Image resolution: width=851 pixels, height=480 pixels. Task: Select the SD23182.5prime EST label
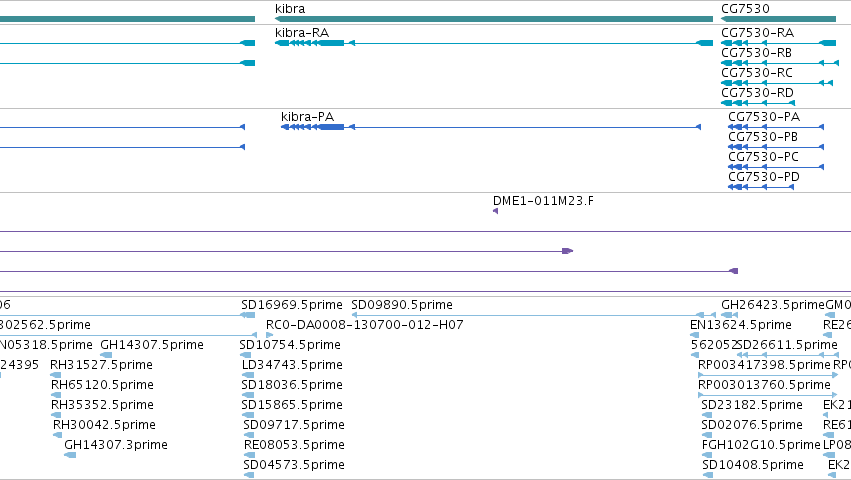pos(752,405)
